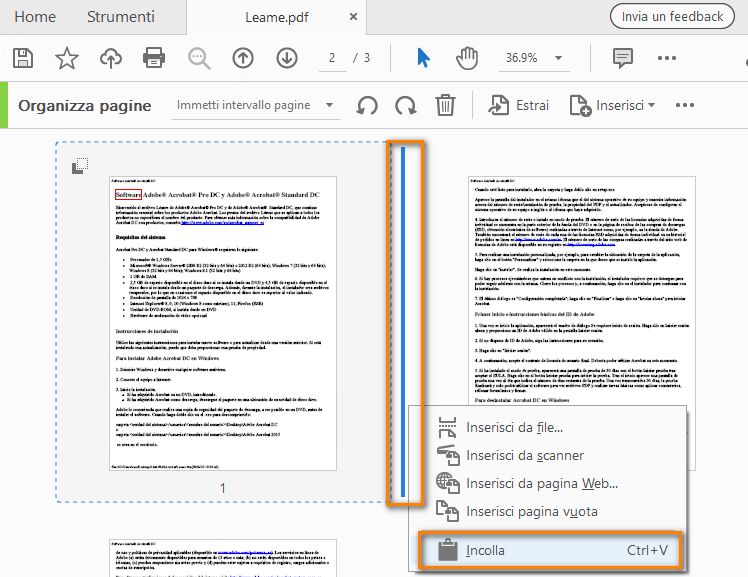The height and width of the screenshot is (577, 748).
Task: Click the Invia un feedback button
Action: [672, 17]
